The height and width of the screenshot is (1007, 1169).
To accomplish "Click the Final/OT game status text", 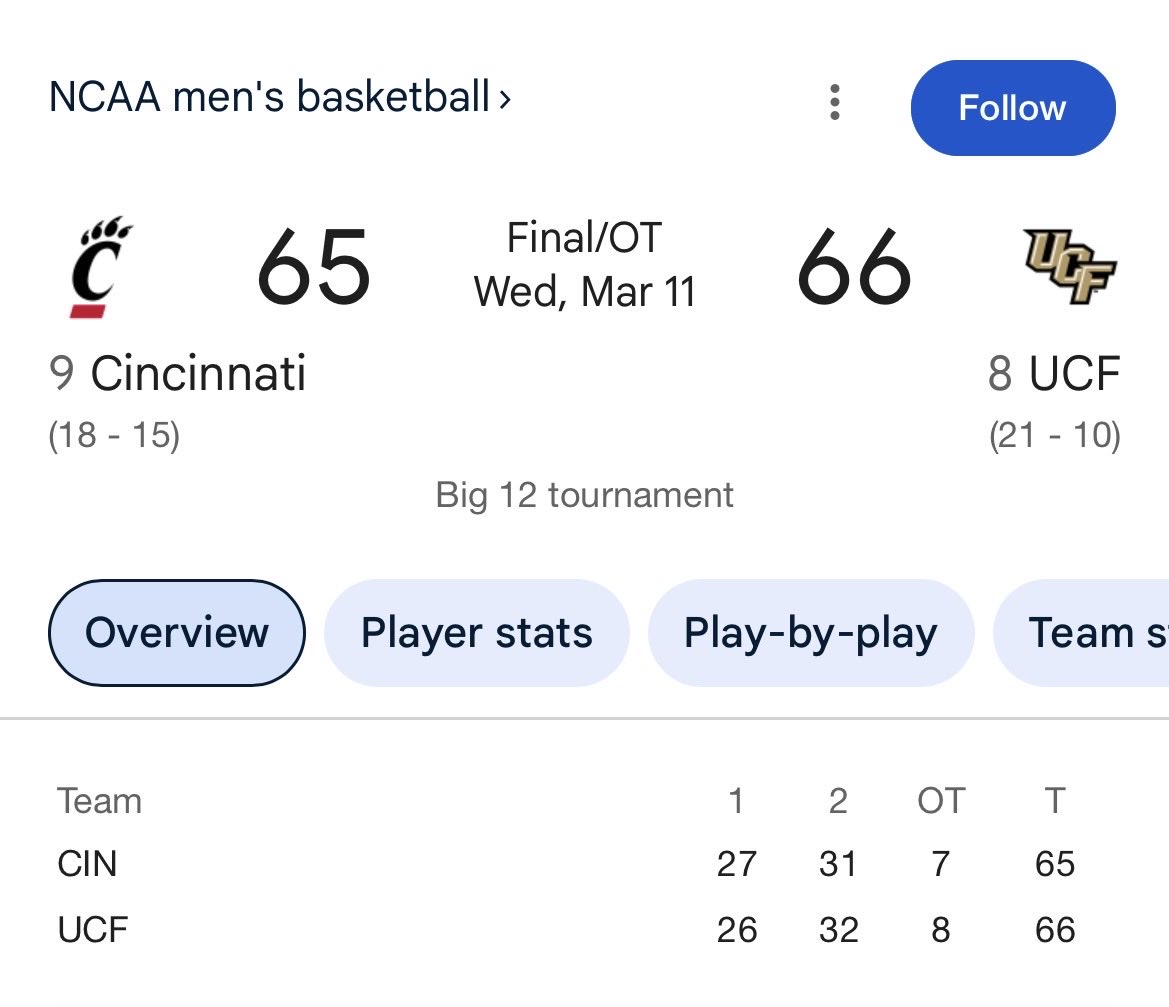I will pyautogui.click(x=584, y=238).
